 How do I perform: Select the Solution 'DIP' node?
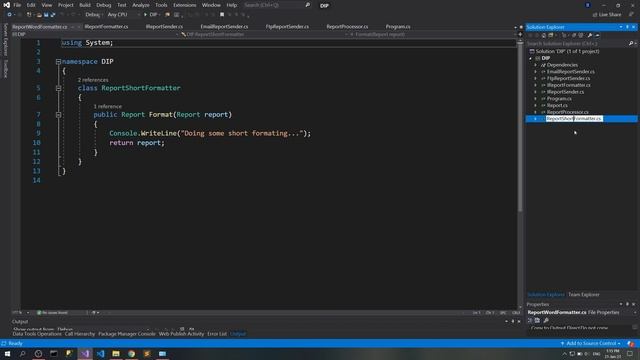tap(567, 51)
